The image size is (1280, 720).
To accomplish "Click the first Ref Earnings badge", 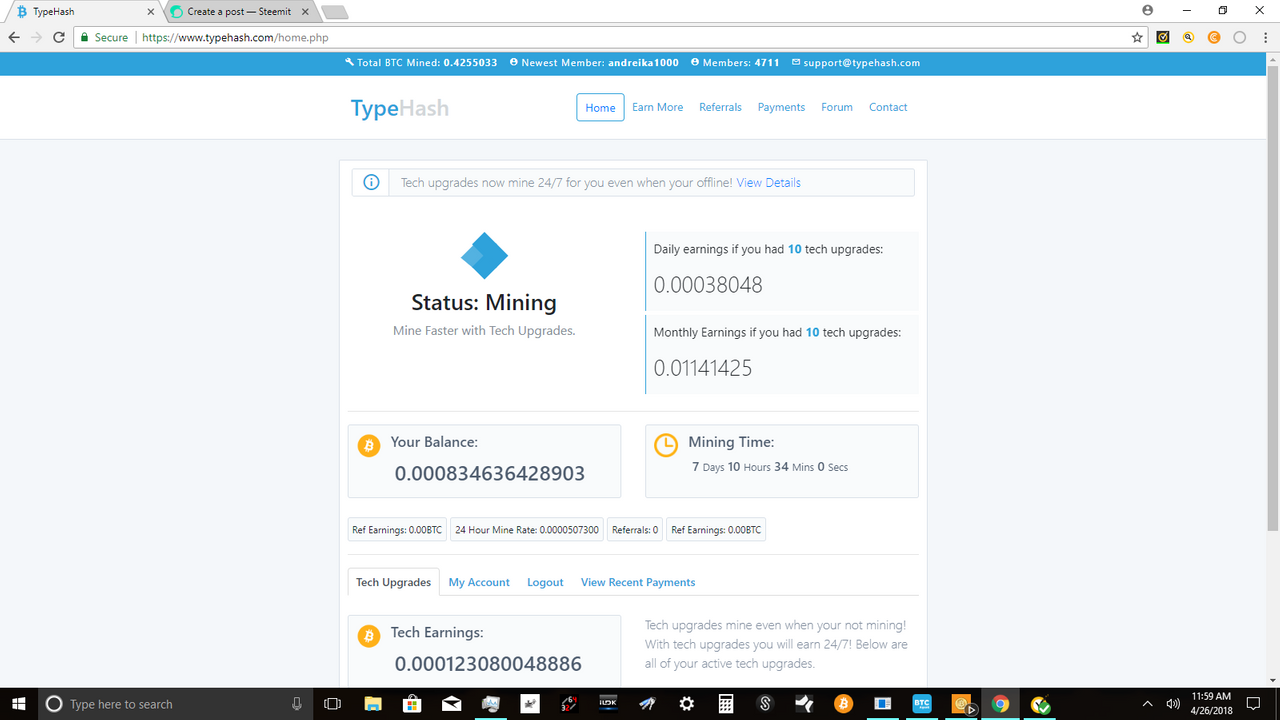I will click(x=397, y=530).
